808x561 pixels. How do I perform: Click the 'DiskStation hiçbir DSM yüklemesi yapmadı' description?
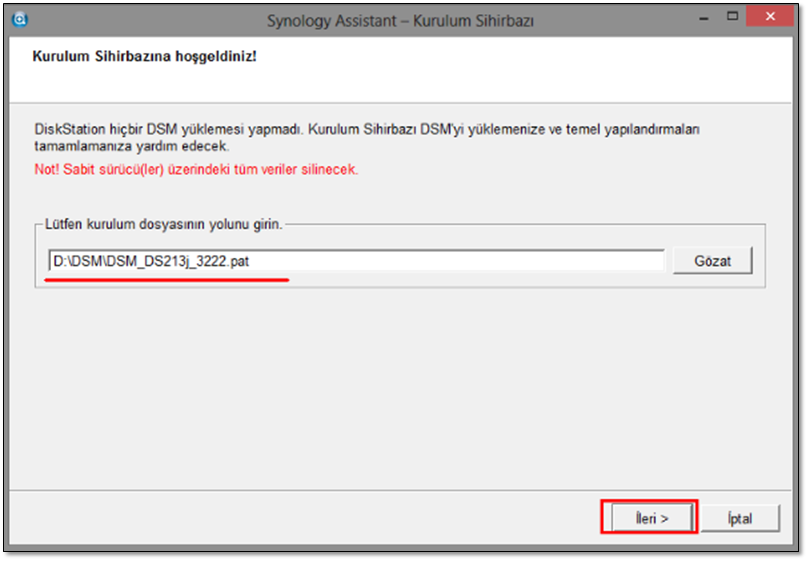(366, 138)
